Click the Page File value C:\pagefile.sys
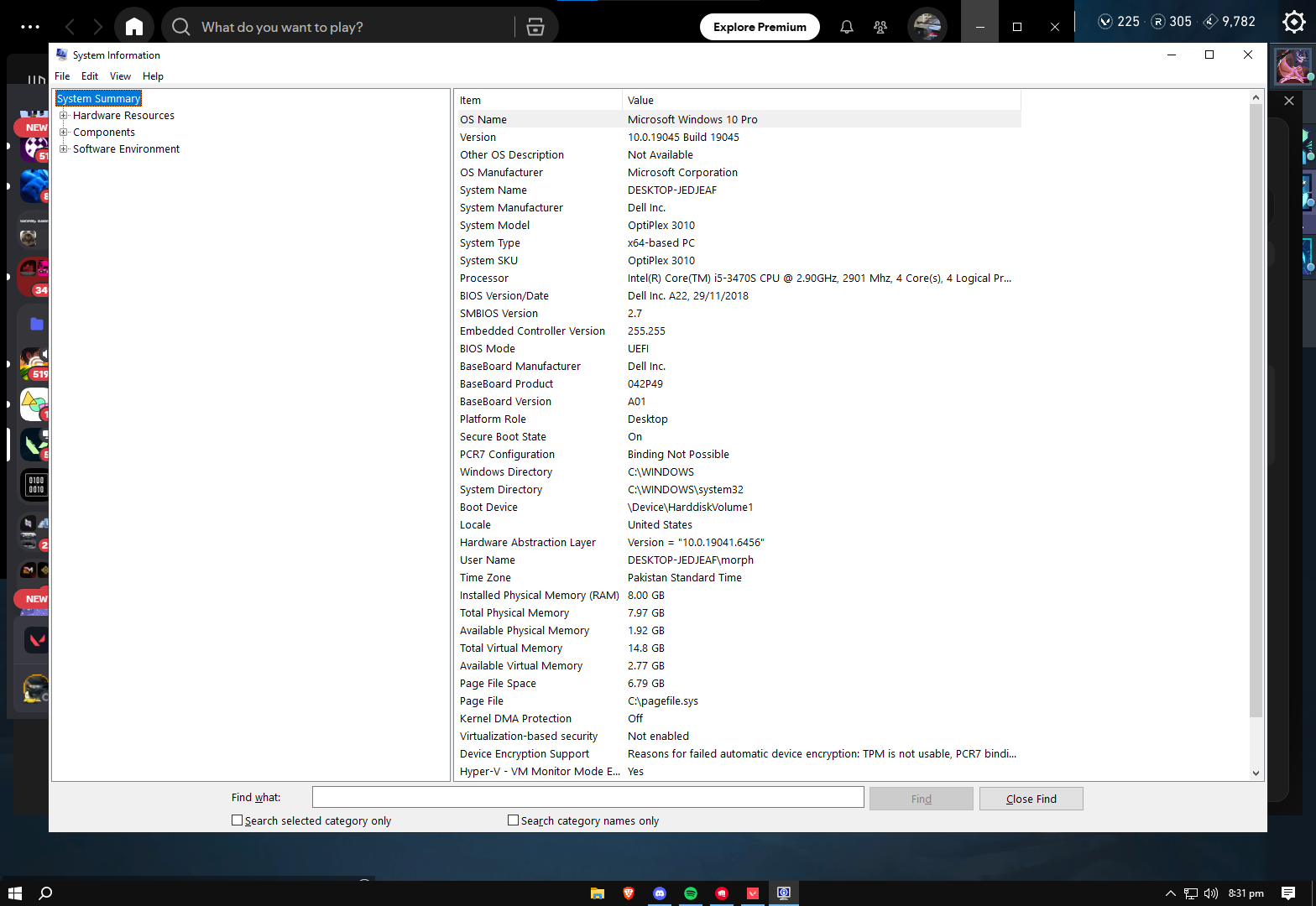1316x906 pixels. (x=663, y=701)
